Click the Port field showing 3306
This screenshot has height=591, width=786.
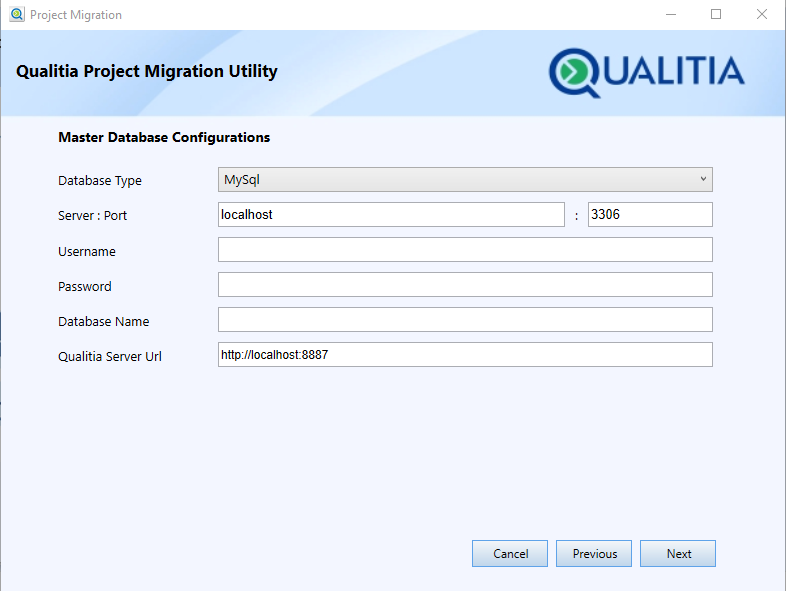pos(649,215)
